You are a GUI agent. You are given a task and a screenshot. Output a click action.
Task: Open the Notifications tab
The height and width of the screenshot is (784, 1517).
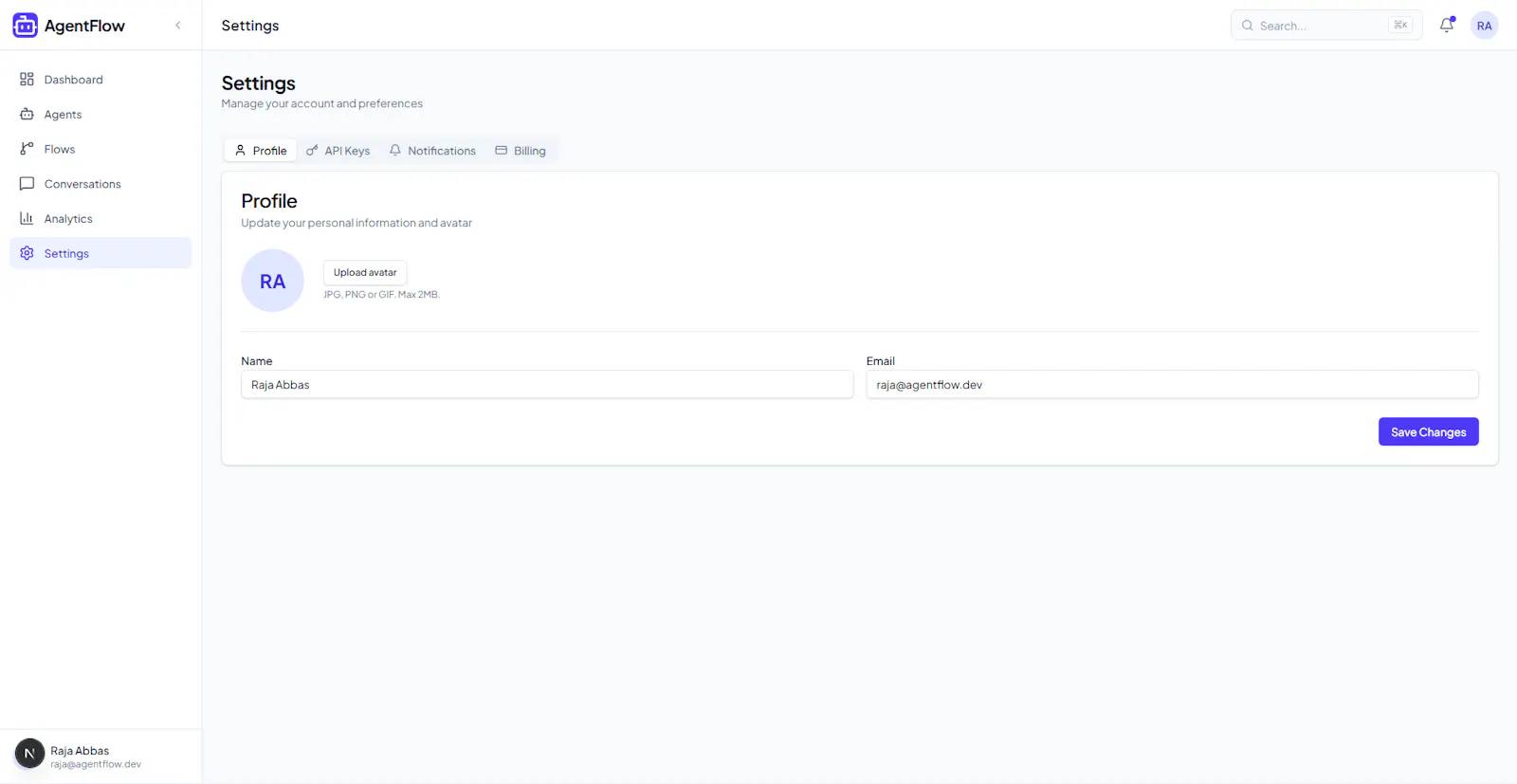[433, 151]
